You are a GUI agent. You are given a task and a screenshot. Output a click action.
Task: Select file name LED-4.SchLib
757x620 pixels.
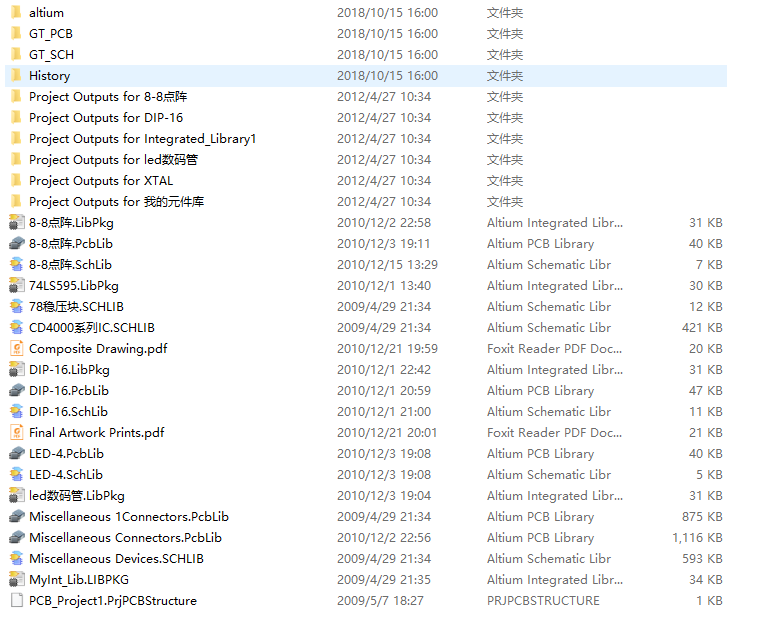[x=66, y=475]
